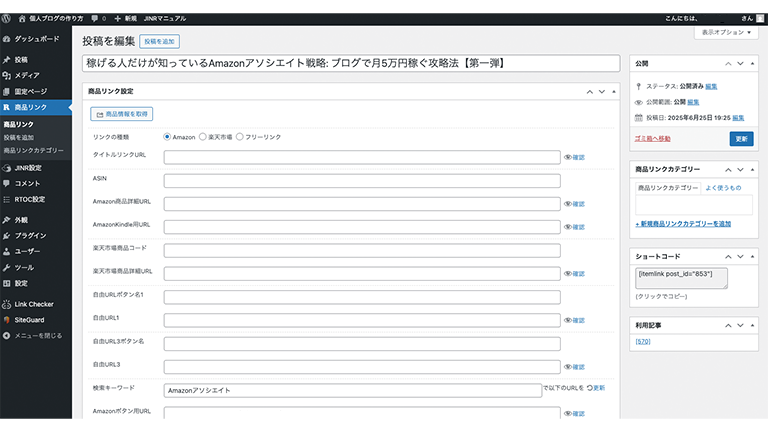Select フリーリンク link type radio
The image size is (768, 432).
240,137
